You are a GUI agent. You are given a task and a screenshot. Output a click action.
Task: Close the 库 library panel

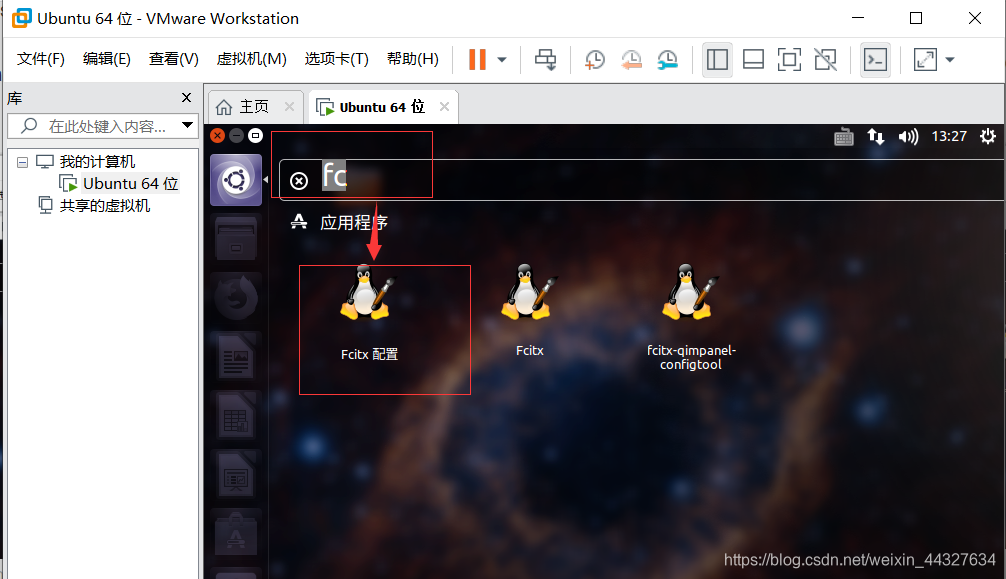(187, 98)
